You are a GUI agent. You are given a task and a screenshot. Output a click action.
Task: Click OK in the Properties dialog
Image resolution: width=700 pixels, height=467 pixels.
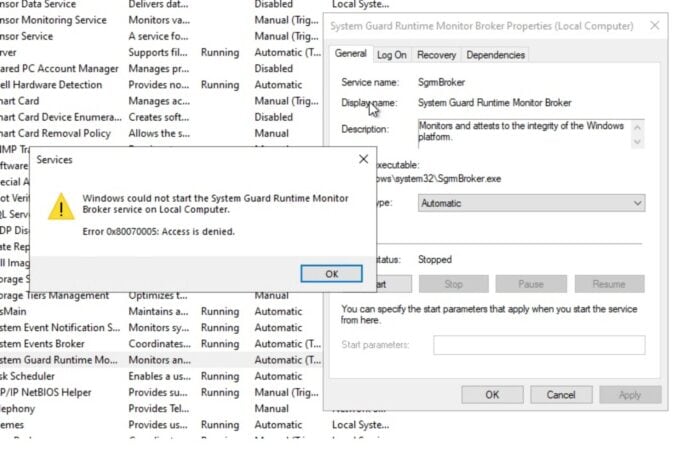point(492,395)
